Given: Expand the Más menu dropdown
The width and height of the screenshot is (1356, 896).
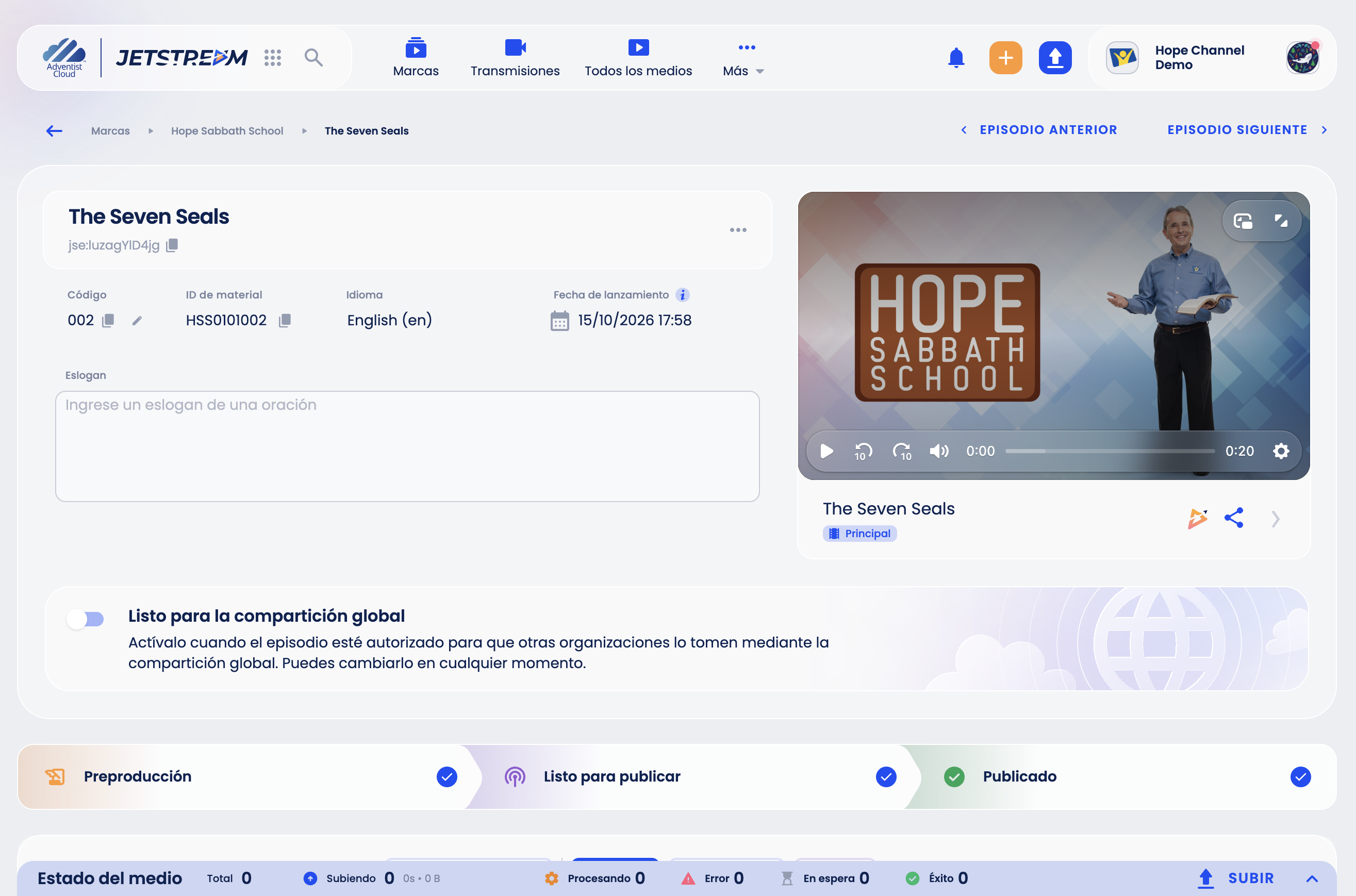Looking at the screenshot, I should (743, 58).
